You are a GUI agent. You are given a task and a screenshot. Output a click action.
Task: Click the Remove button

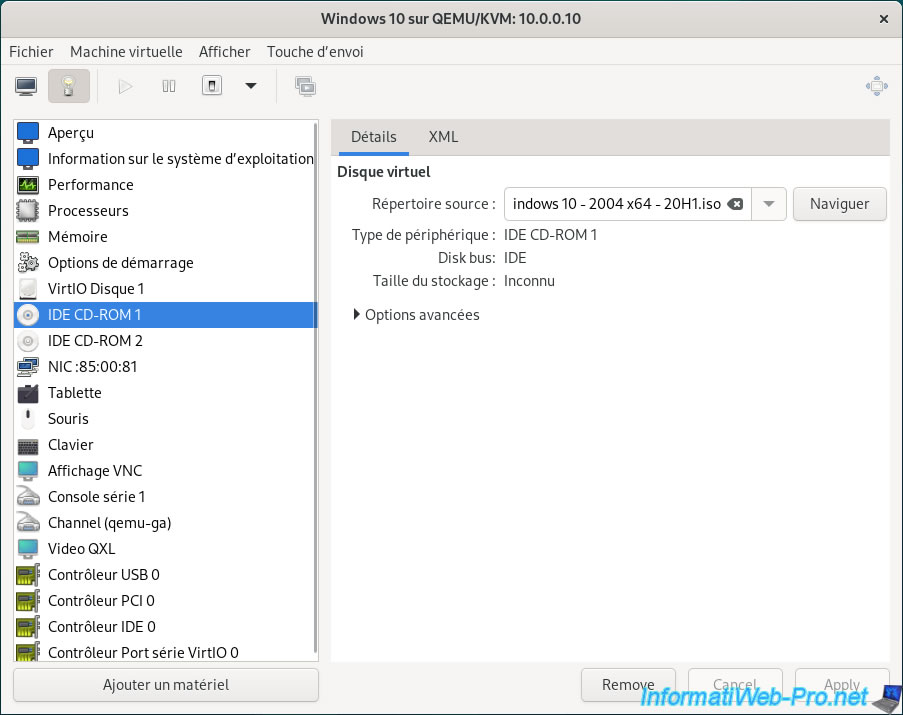coord(628,684)
